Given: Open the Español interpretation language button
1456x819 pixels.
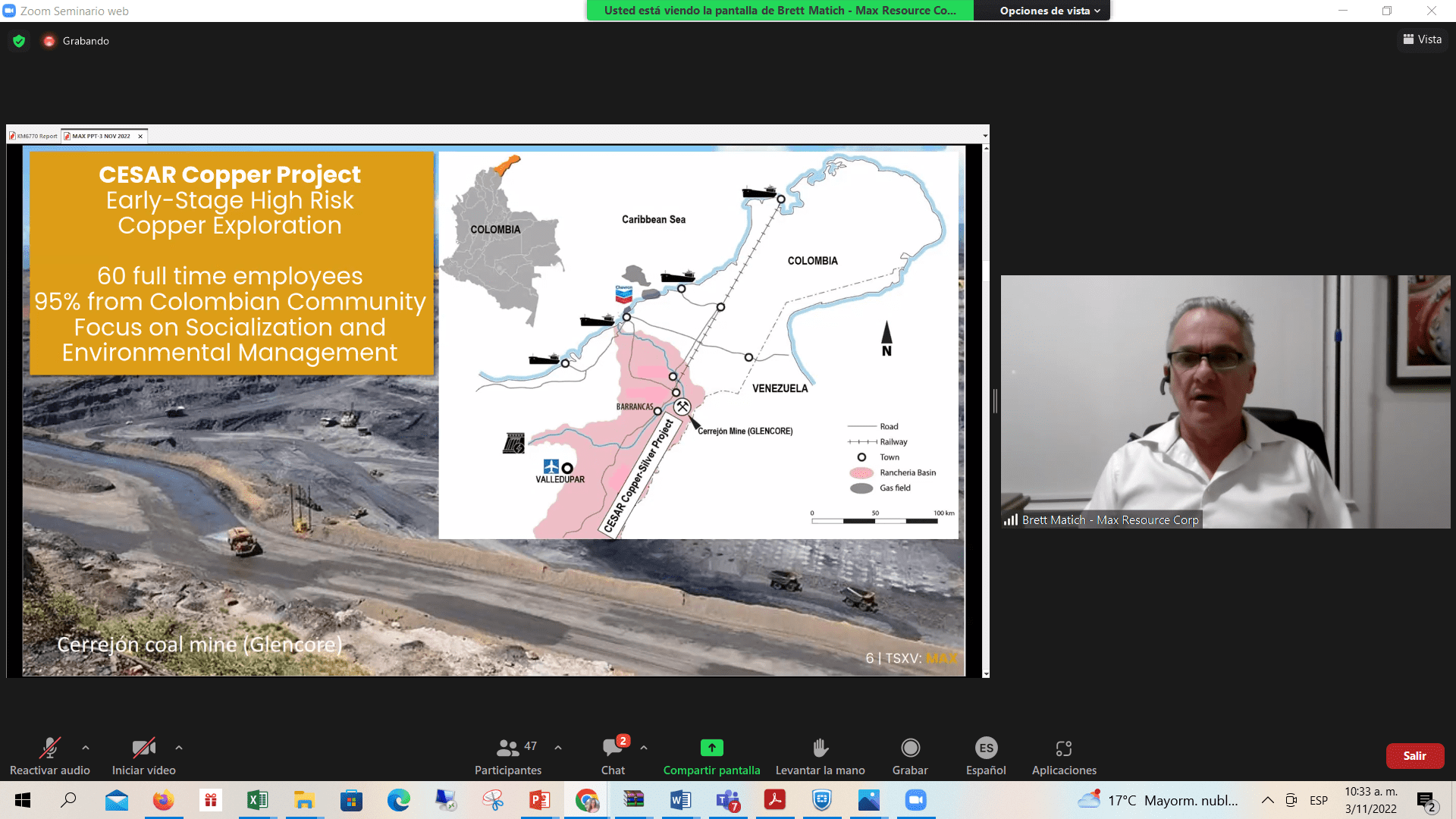Looking at the screenshot, I should [986, 757].
